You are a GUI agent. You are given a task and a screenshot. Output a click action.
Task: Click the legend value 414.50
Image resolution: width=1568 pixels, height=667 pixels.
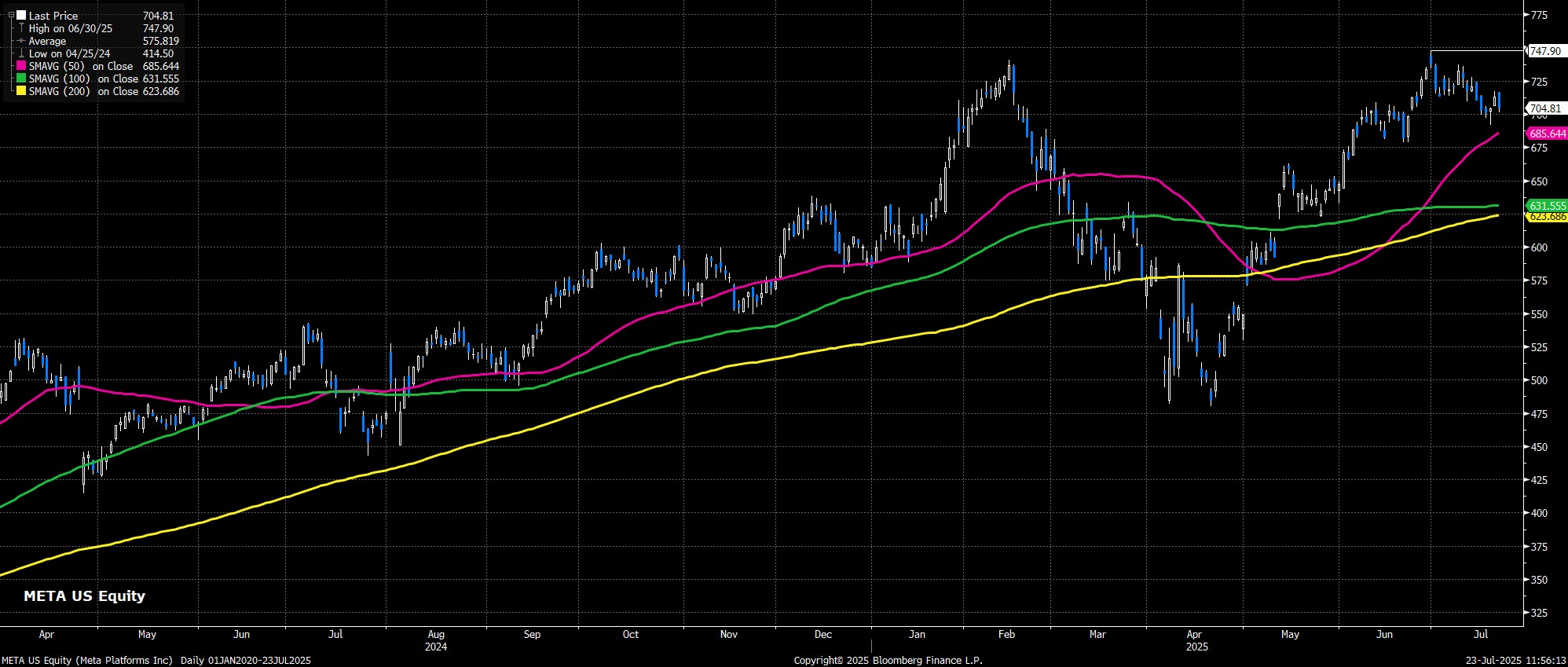(159, 53)
